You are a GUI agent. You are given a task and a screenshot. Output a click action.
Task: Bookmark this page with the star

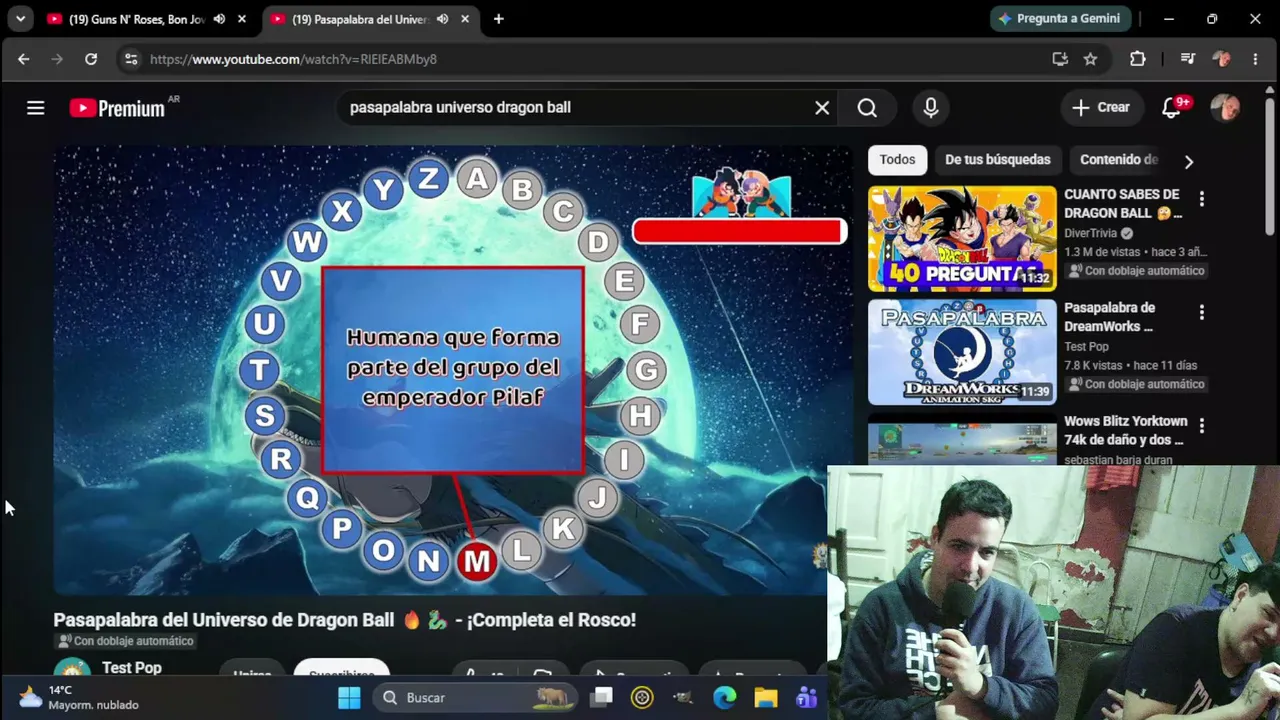point(1090,59)
